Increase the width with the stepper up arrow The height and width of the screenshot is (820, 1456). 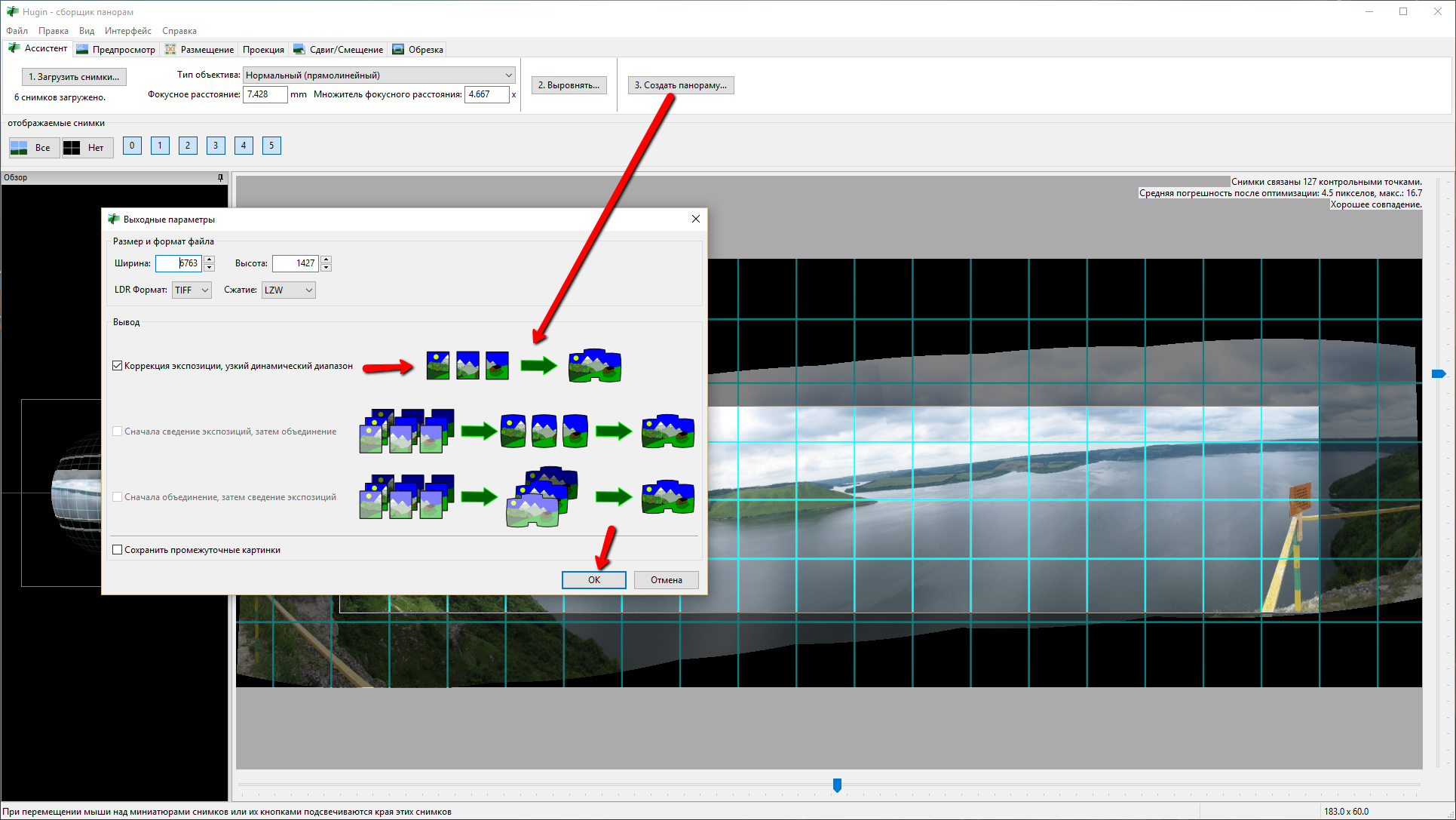pos(210,260)
